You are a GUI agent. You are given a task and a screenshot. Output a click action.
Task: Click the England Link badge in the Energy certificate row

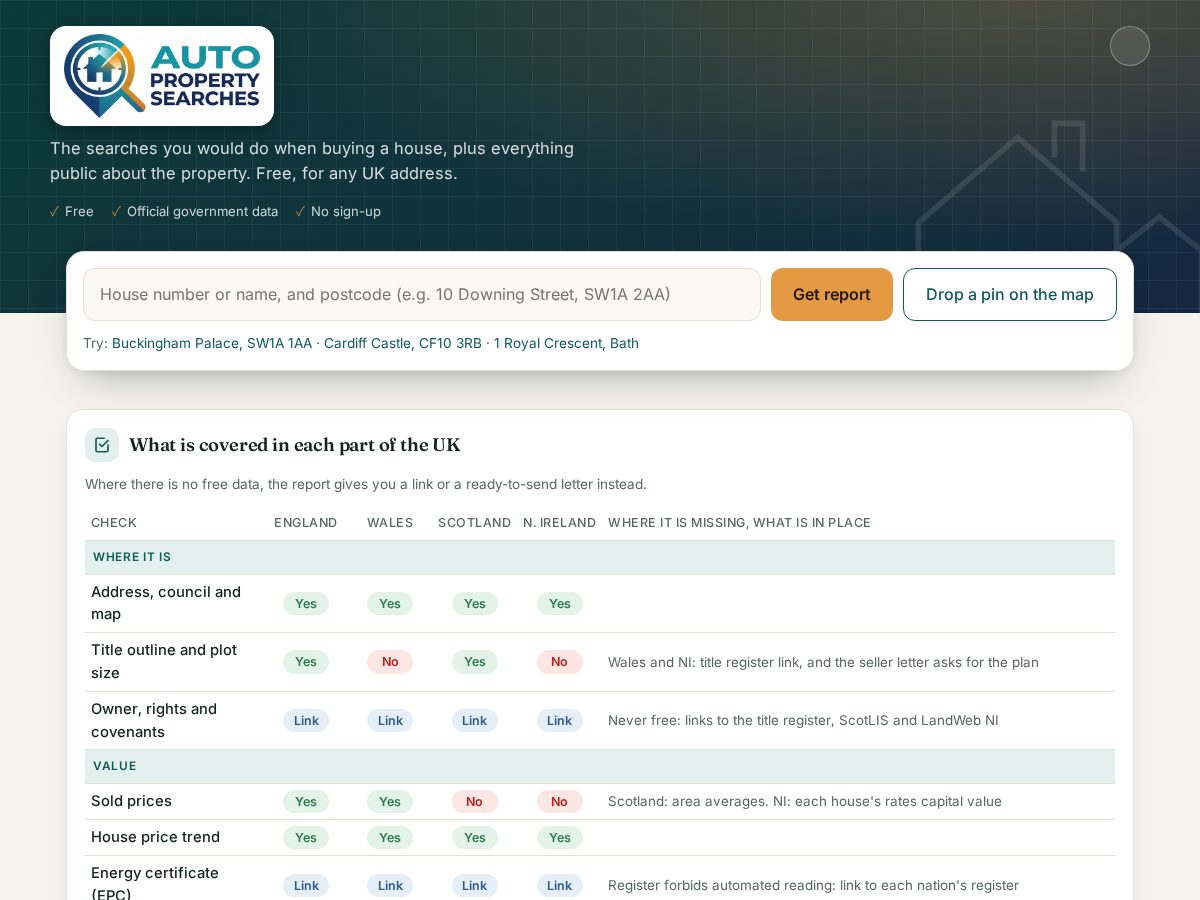tap(306, 885)
